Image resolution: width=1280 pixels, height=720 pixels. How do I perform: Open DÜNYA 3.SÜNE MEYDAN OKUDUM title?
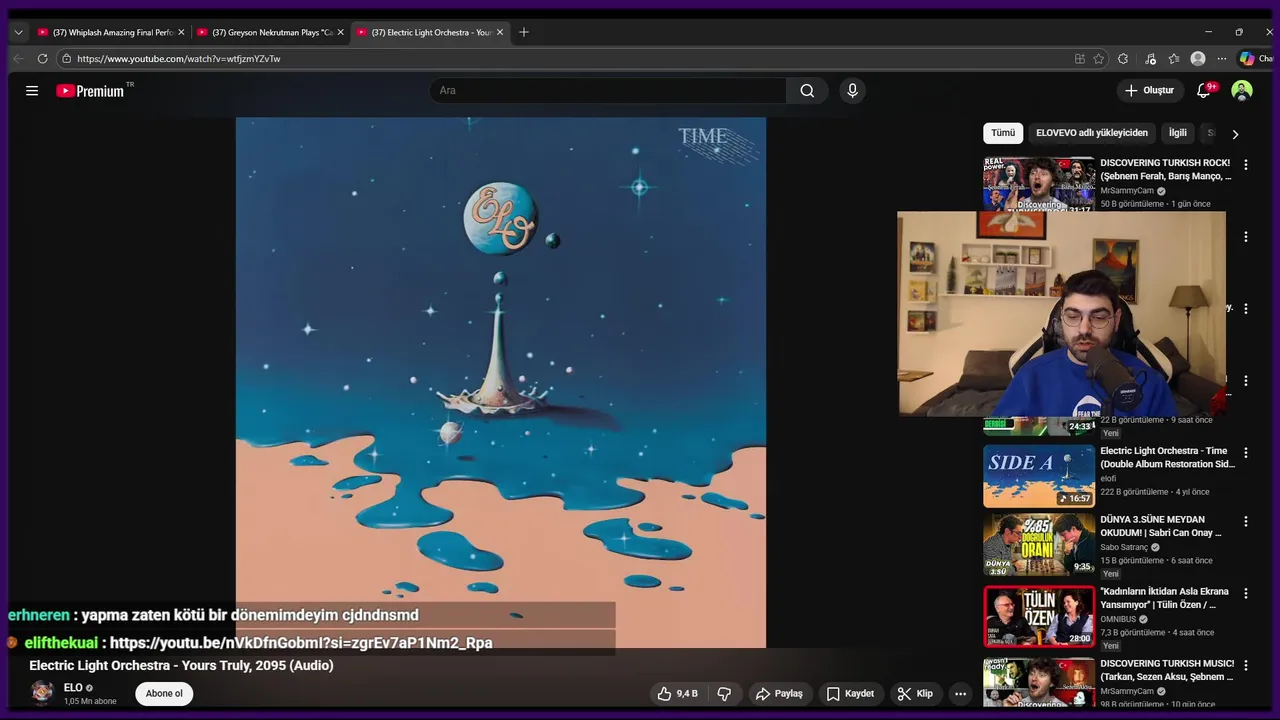pos(1161,526)
